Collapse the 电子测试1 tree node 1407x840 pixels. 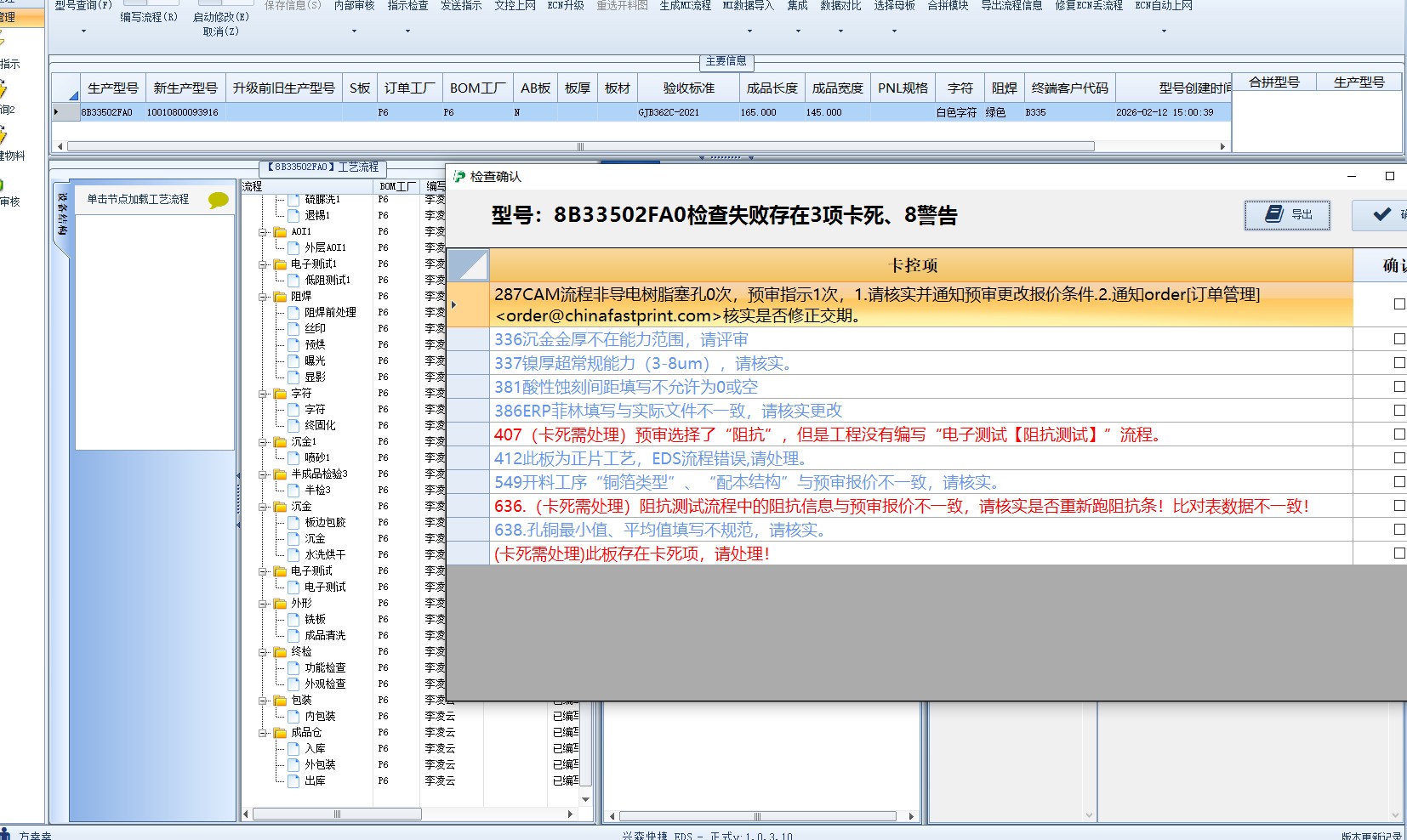[264, 264]
